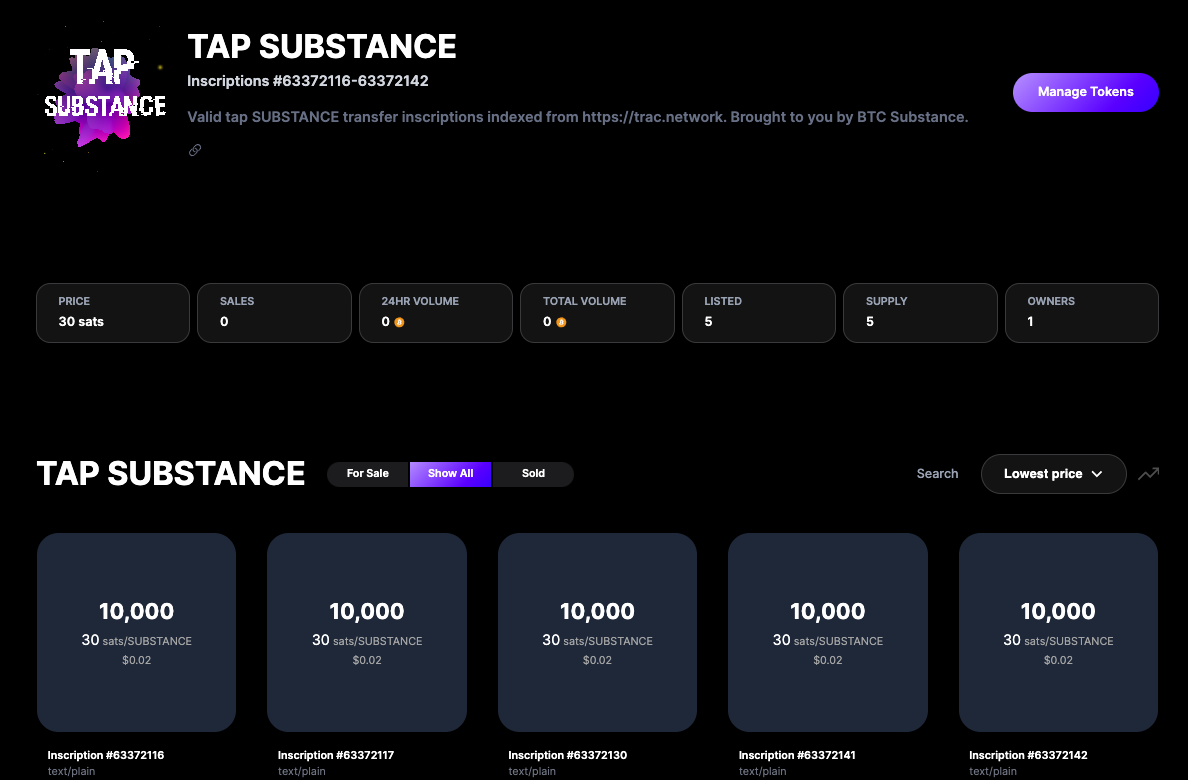
Task: Click the Inscription #63372142 label
Action: pos(1028,755)
